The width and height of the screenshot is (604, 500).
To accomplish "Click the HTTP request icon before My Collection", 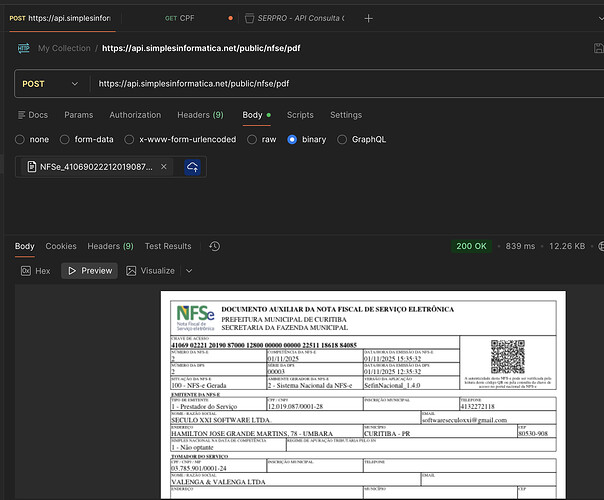I will 23,48.
